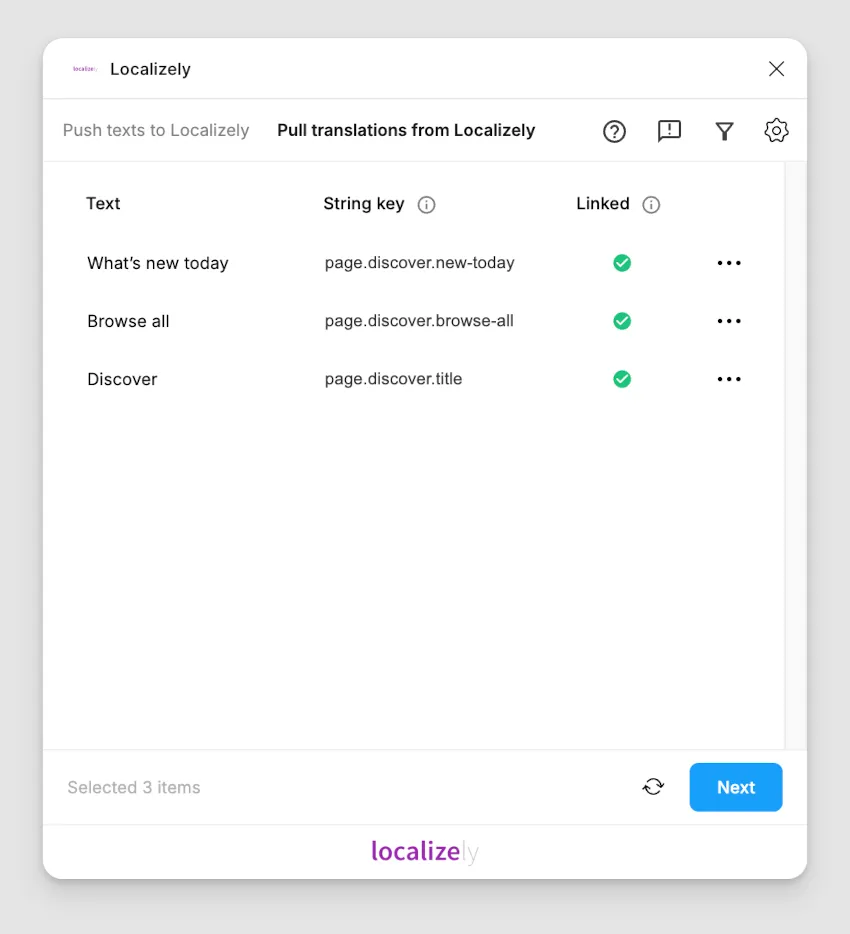Open the filter funnel icon

pos(724,131)
